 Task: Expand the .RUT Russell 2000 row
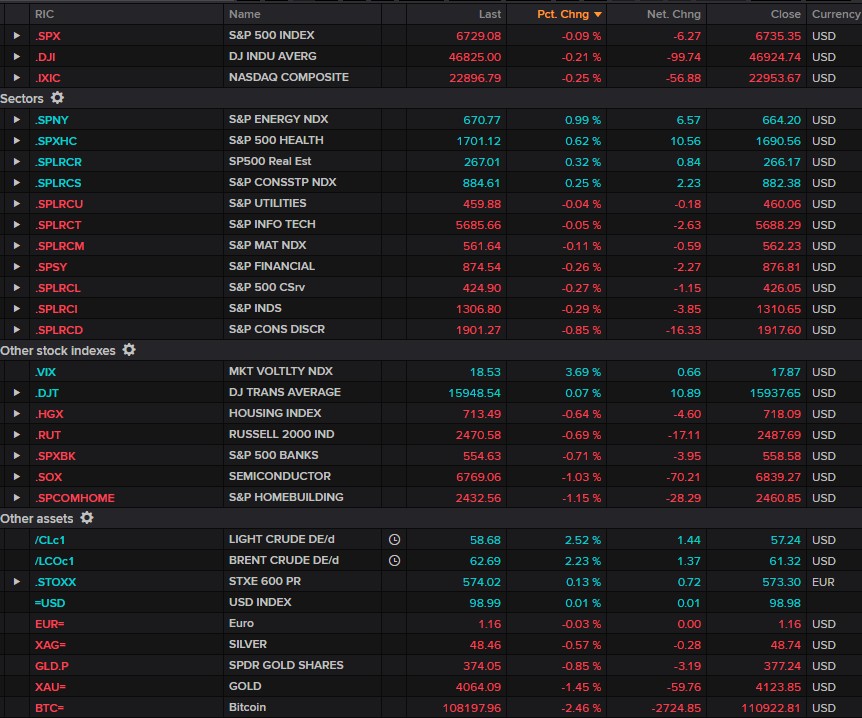coord(16,434)
